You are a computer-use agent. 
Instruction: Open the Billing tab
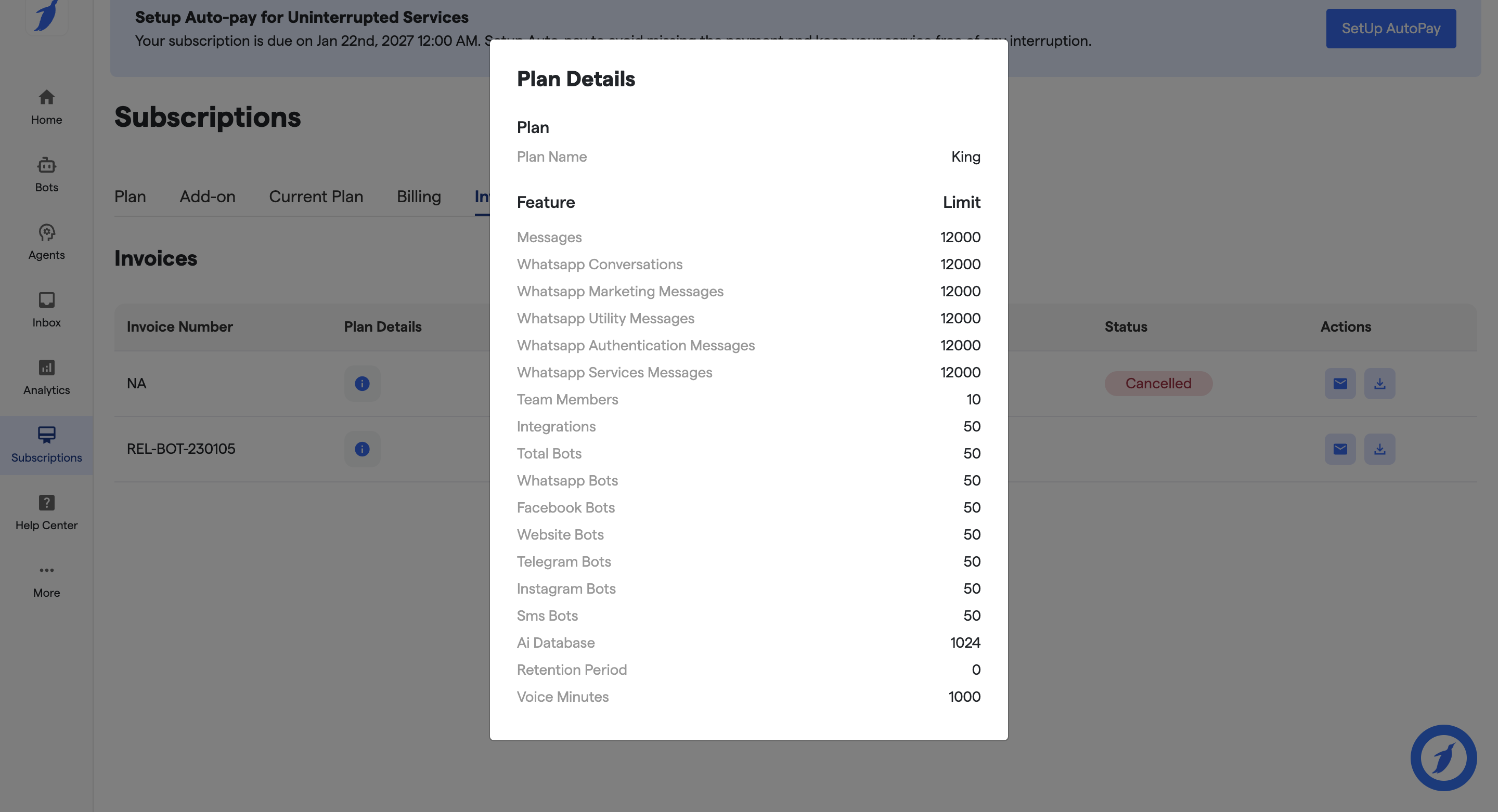(419, 197)
